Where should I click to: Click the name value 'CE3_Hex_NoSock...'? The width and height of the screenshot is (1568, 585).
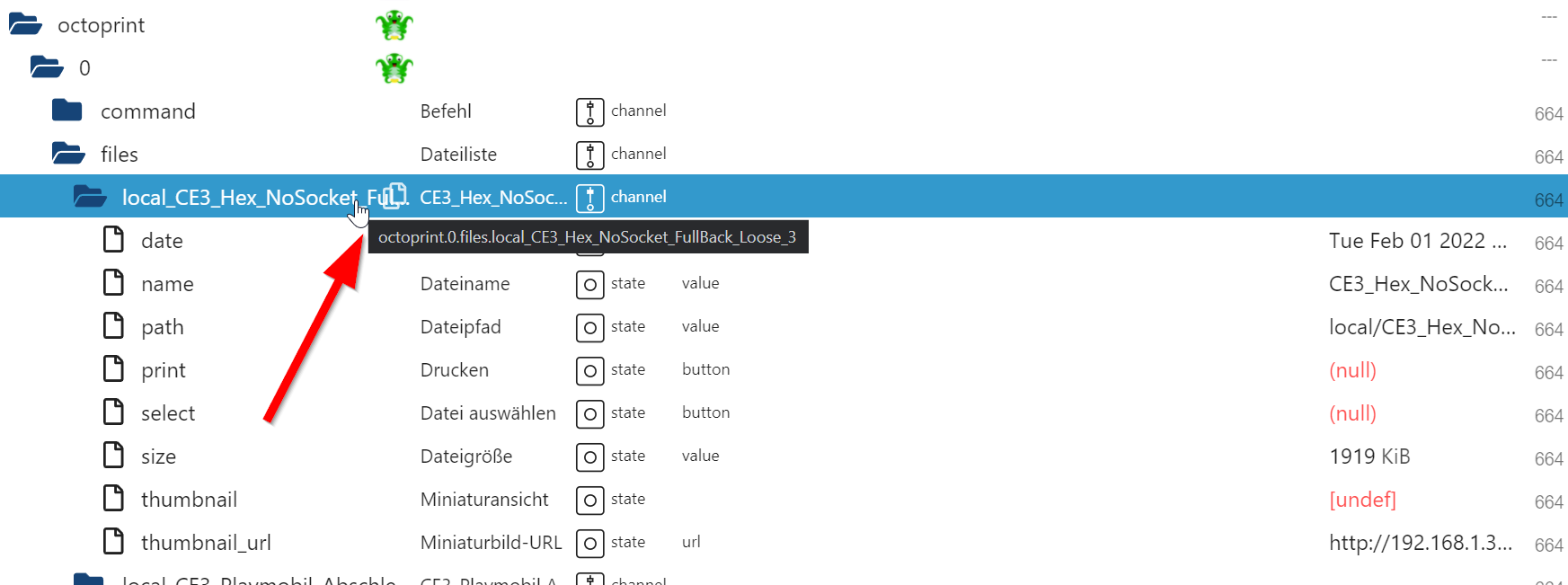coord(1418,284)
